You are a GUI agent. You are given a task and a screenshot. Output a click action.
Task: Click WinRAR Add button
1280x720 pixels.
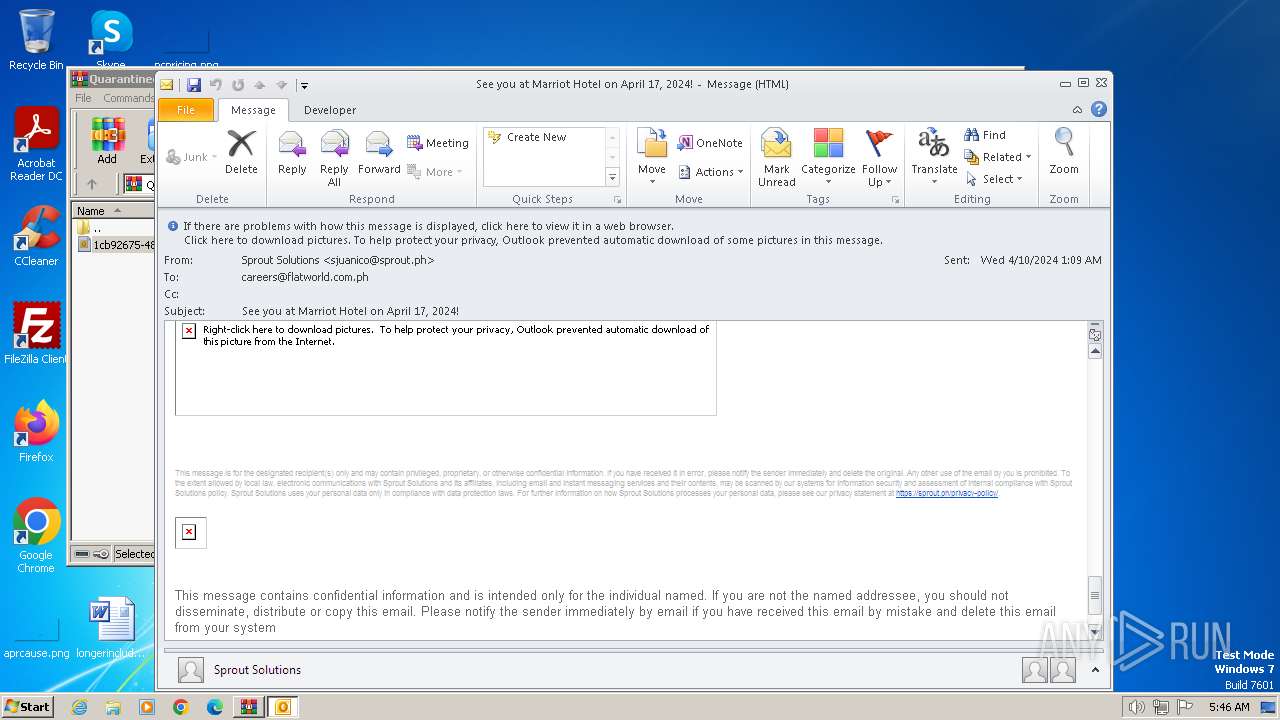(107, 141)
